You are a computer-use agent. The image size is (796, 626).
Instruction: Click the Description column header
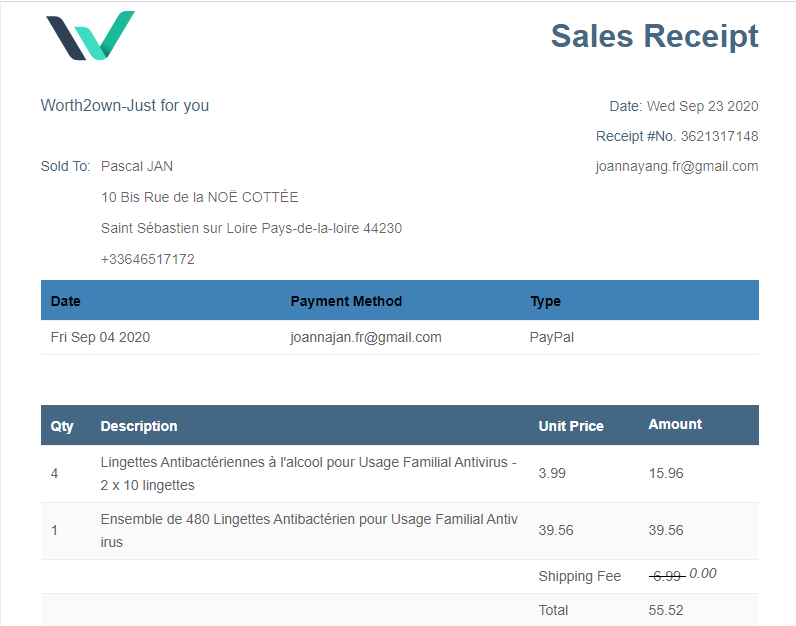point(139,426)
